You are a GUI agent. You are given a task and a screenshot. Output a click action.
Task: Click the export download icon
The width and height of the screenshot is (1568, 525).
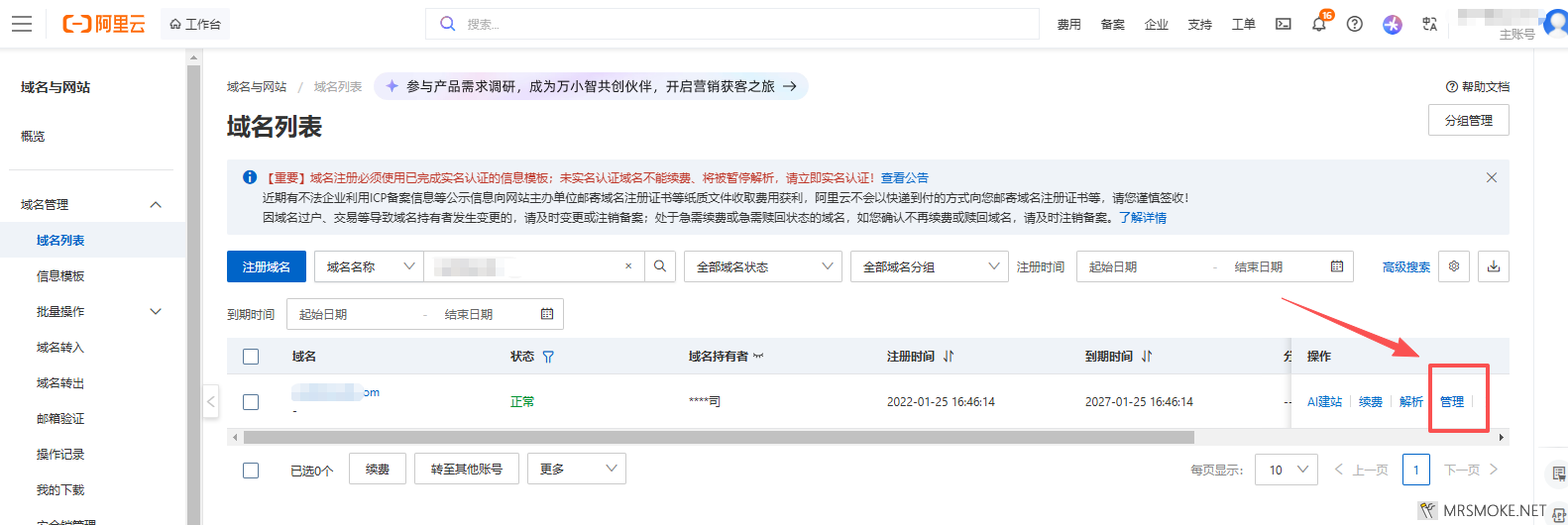point(1494,266)
